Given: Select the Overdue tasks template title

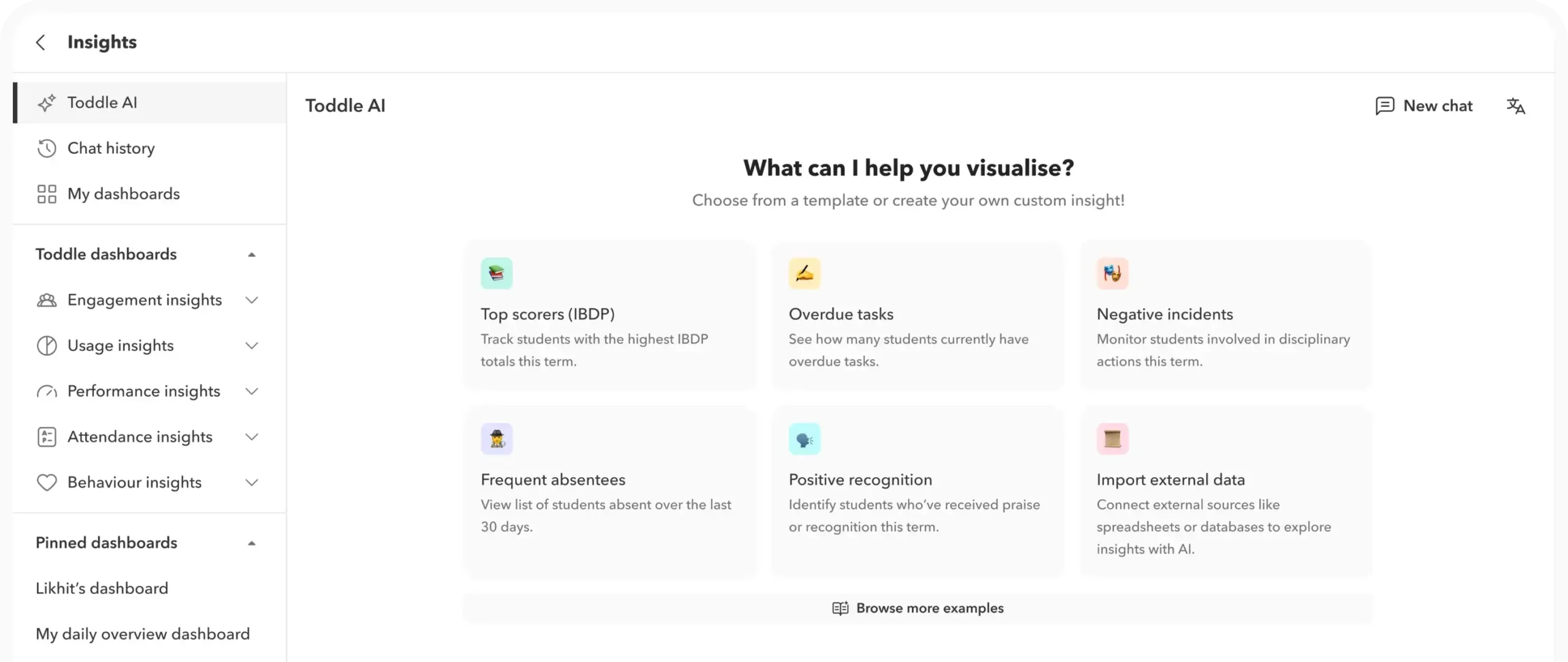Looking at the screenshot, I should pos(841,314).
